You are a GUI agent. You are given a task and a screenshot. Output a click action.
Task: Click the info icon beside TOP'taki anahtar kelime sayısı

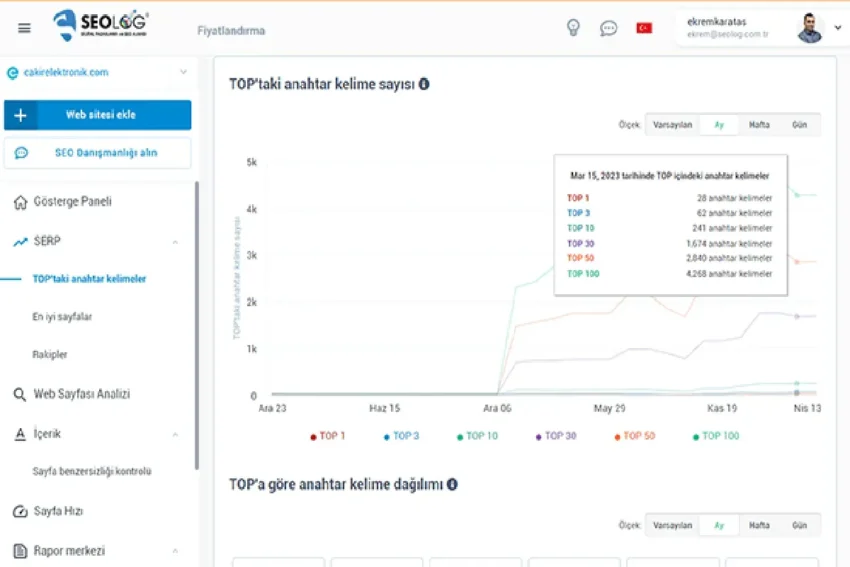tap(424, 85)
